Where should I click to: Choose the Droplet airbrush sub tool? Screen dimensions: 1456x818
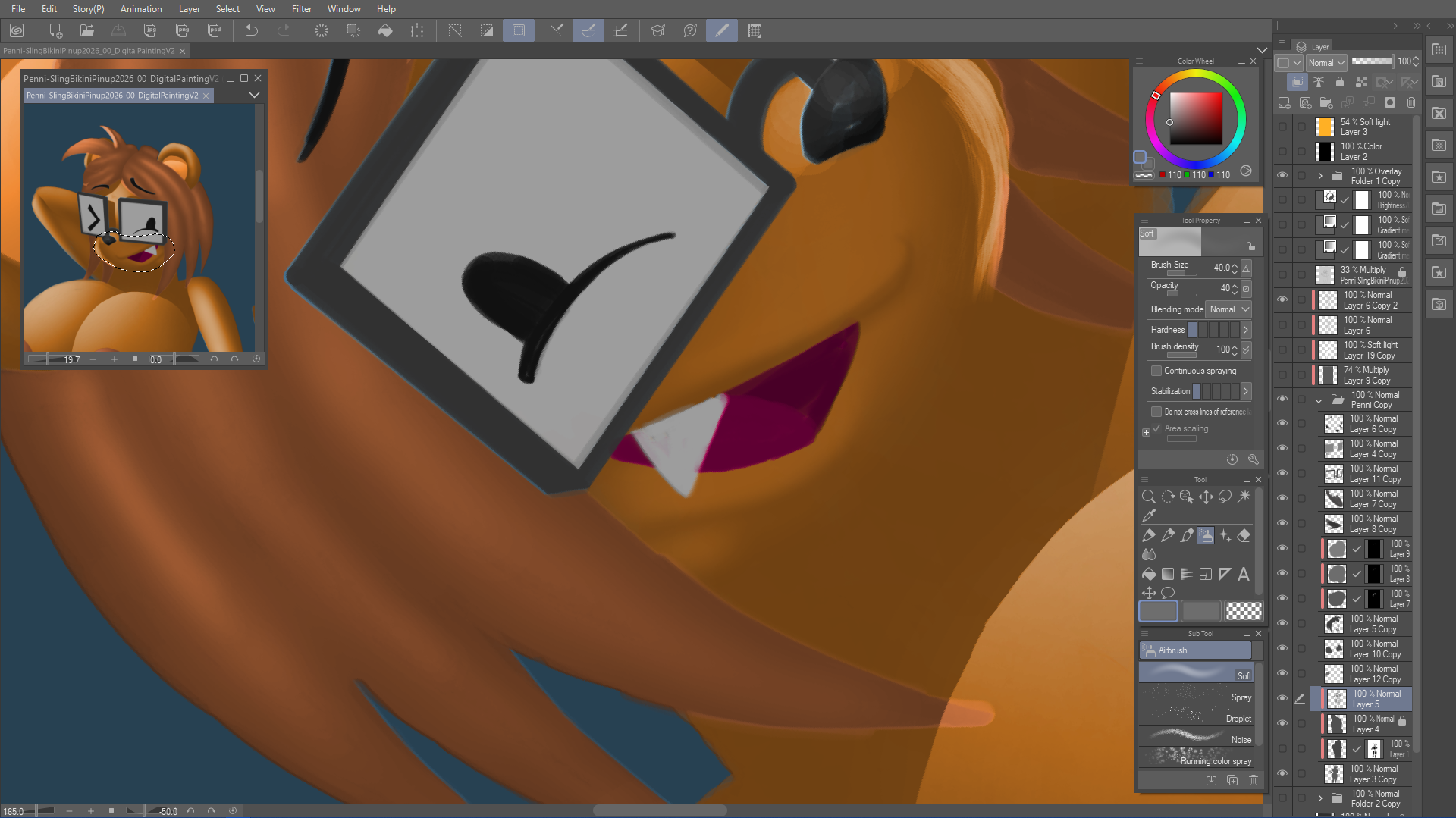1196,717
